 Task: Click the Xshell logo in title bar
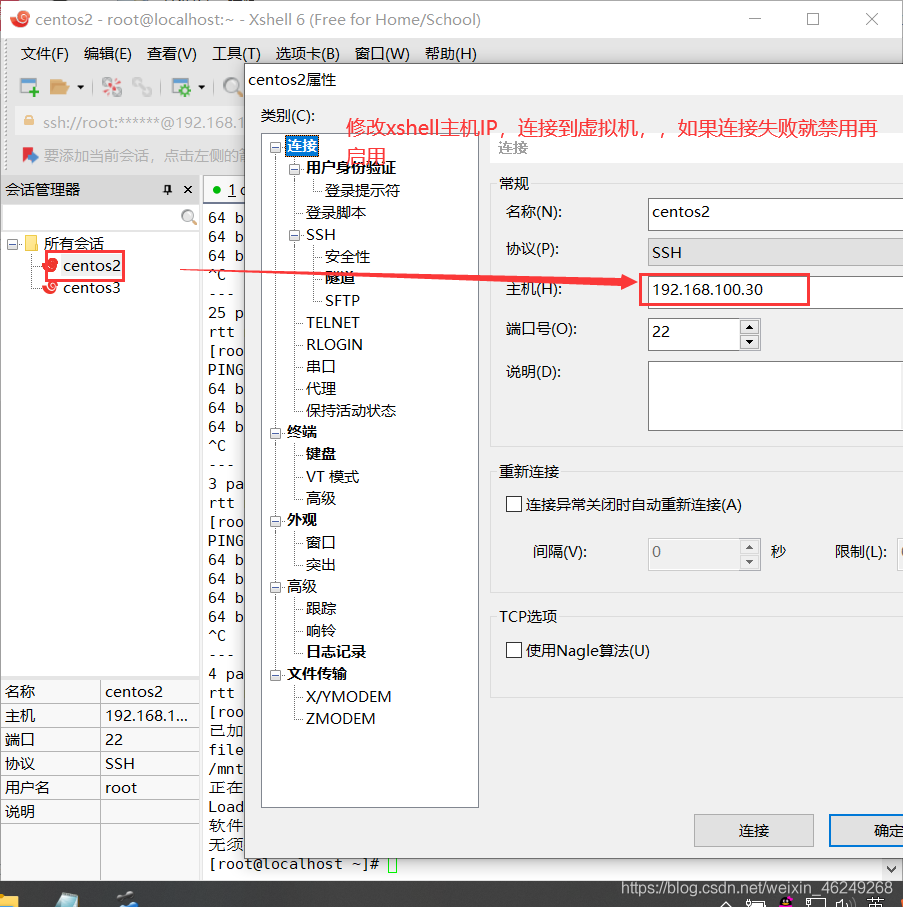coord(20,19)
